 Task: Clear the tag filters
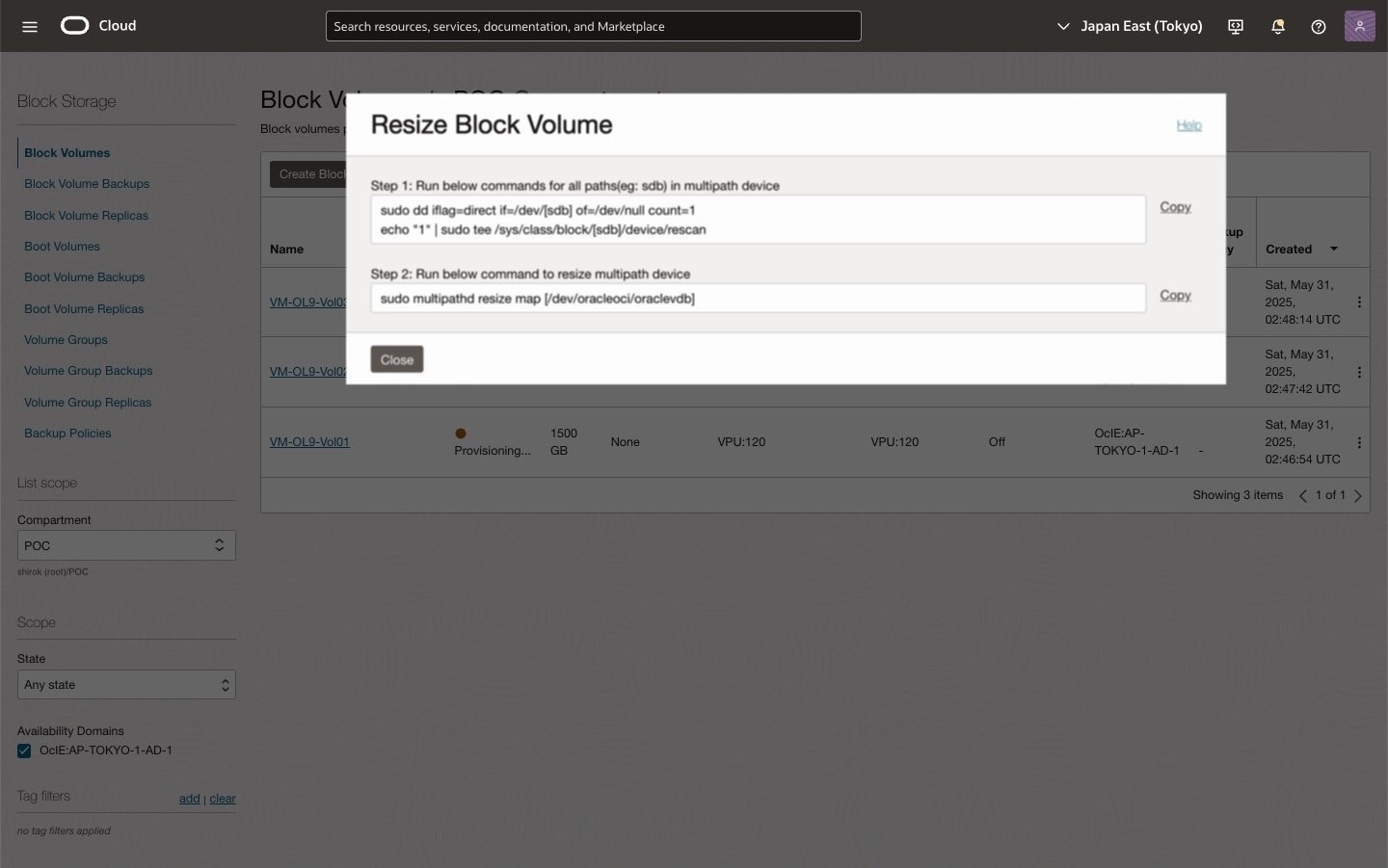pyautogui.click(x=223, y=799)
